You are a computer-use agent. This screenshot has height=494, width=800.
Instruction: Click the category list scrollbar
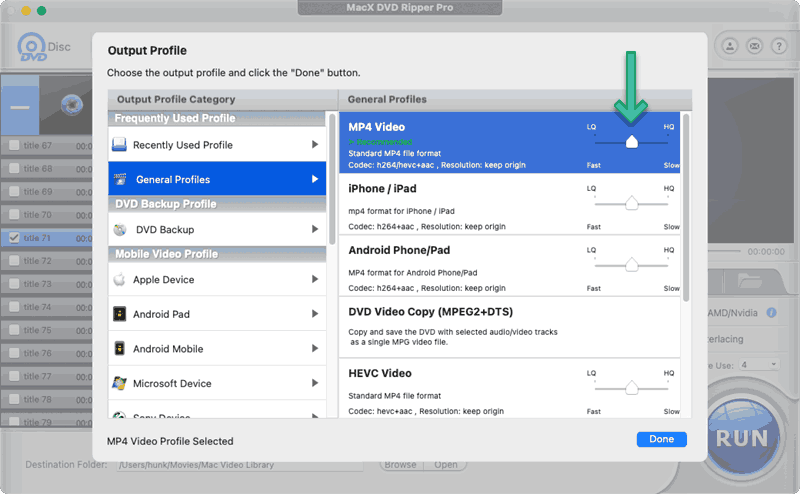332,179
